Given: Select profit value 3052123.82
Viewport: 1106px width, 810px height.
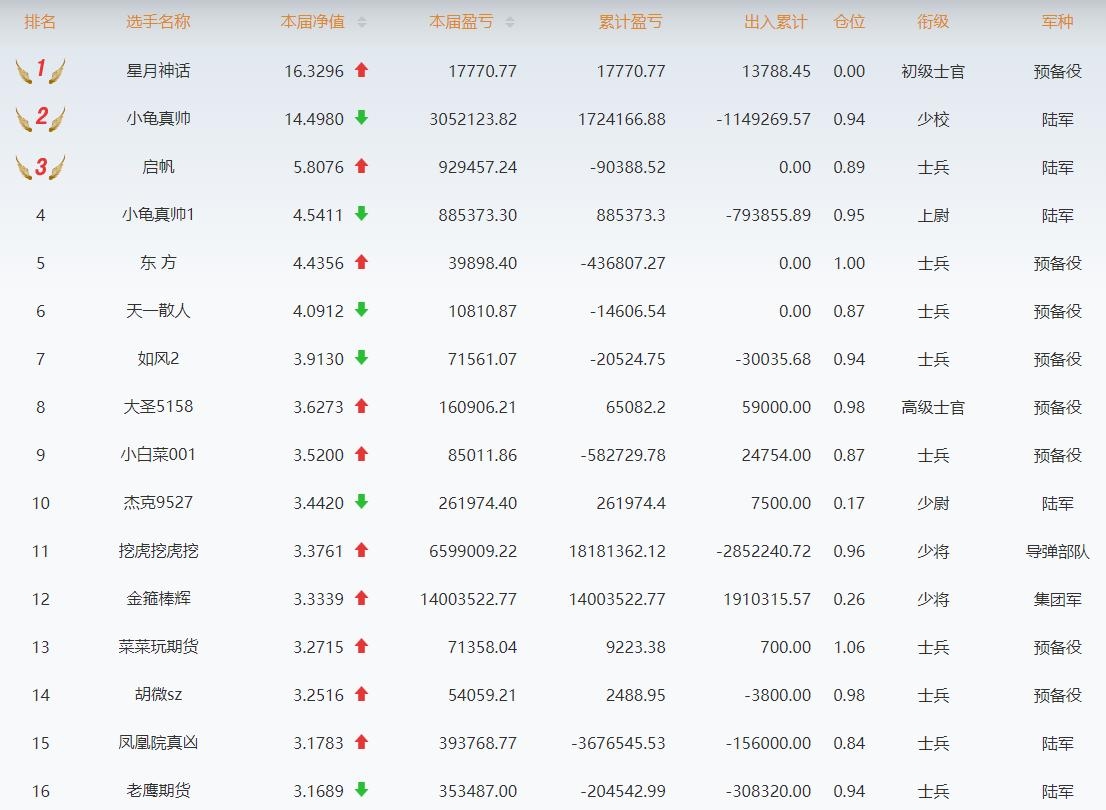Looking at the screenshot, I should point(473,119).
